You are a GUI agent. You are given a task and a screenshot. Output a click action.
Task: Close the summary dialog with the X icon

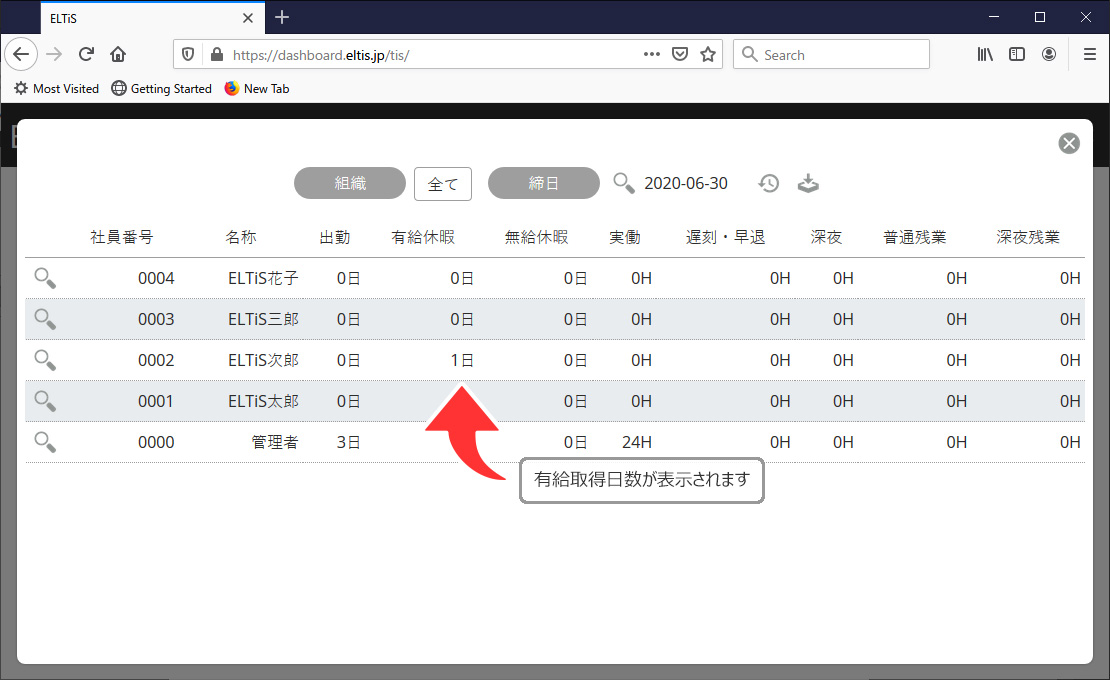pyautogui.click(x=1069, y=144)
